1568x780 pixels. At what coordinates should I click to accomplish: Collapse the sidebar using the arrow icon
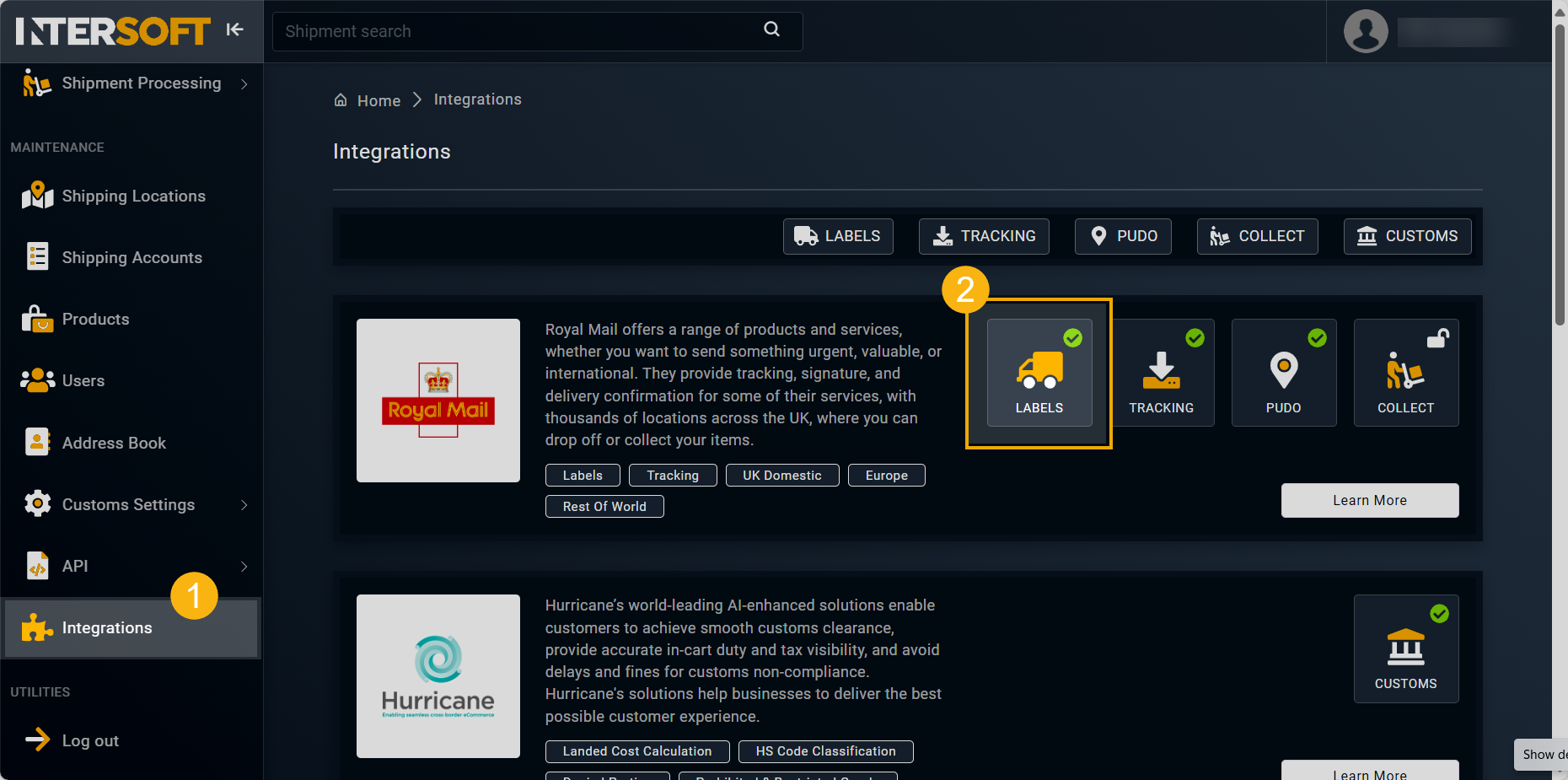[x=234, y=30]
